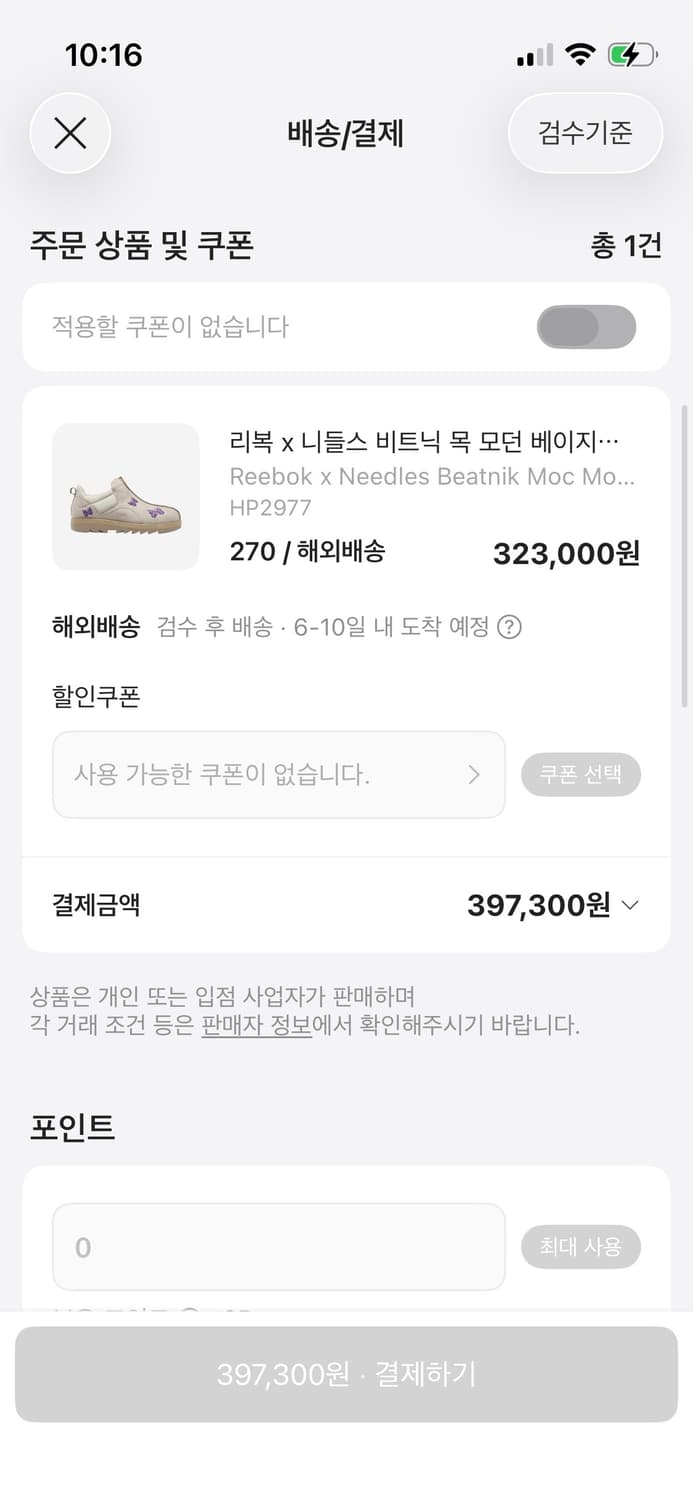693x1500 pixels.
Task: Open the 검수기준 inspection criteria button
Action: tap(585, 133)
